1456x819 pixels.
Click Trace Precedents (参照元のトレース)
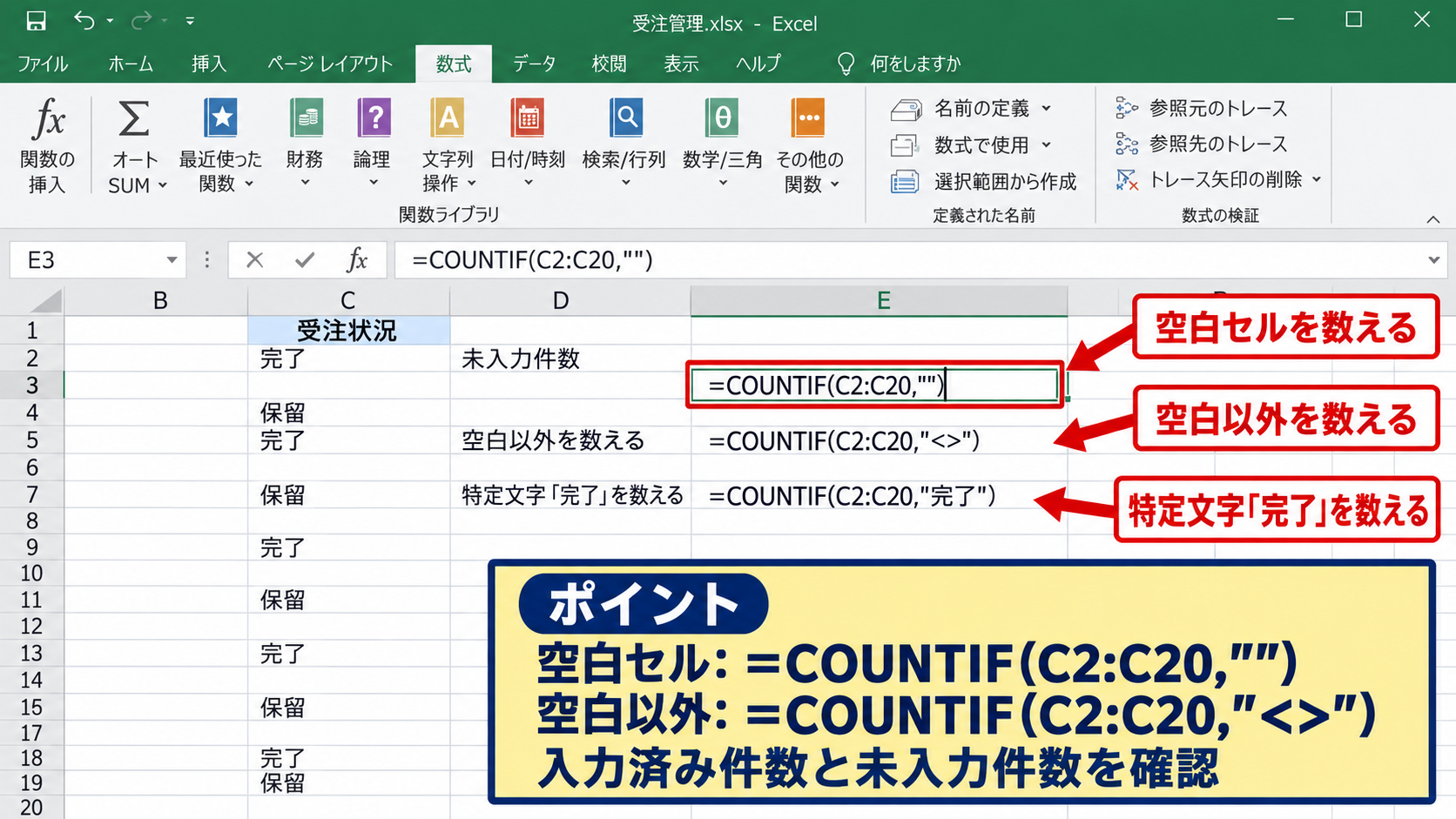[1202, 108]
